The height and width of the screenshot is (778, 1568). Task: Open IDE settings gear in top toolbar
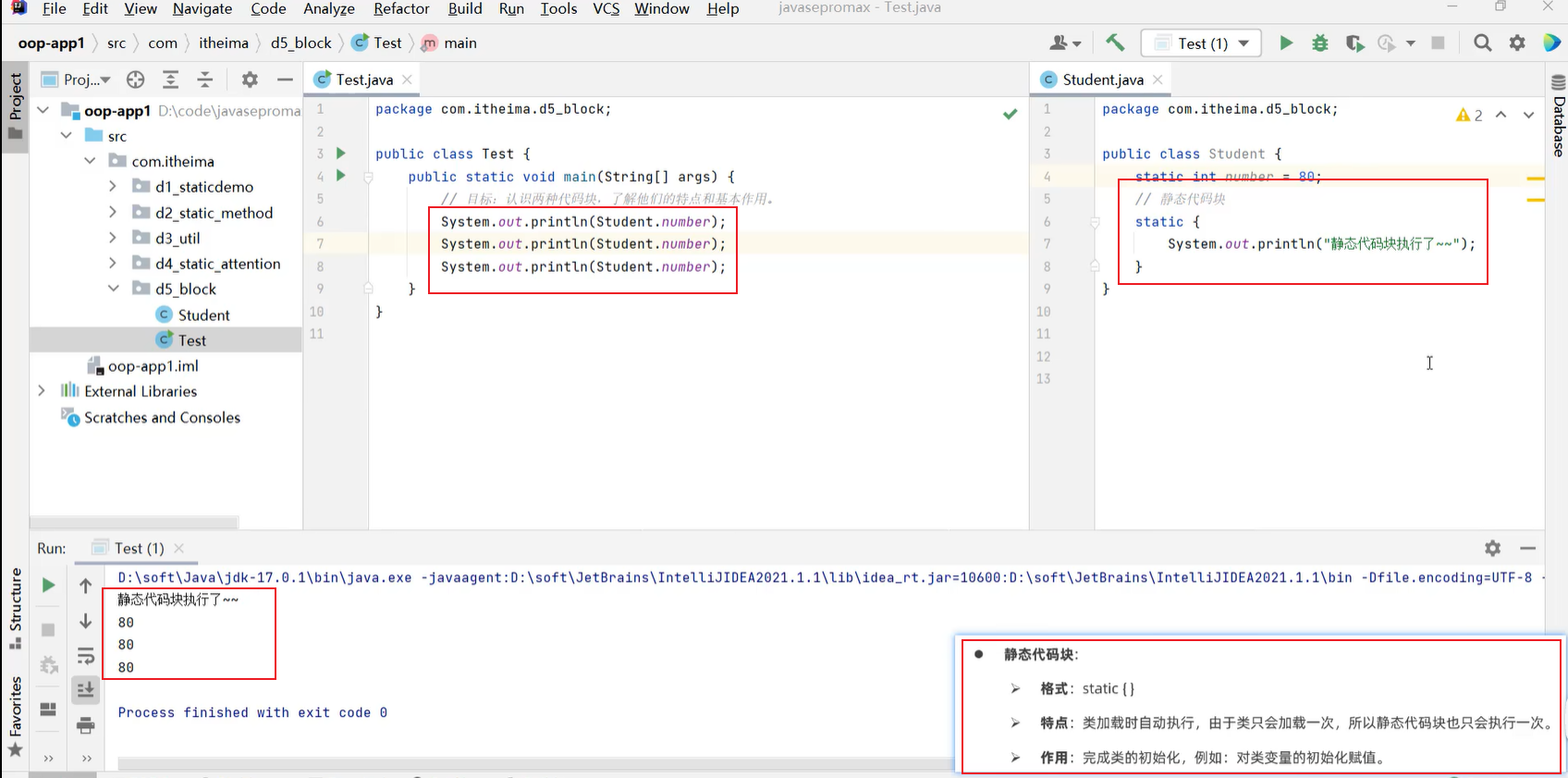coord(1517,43)
